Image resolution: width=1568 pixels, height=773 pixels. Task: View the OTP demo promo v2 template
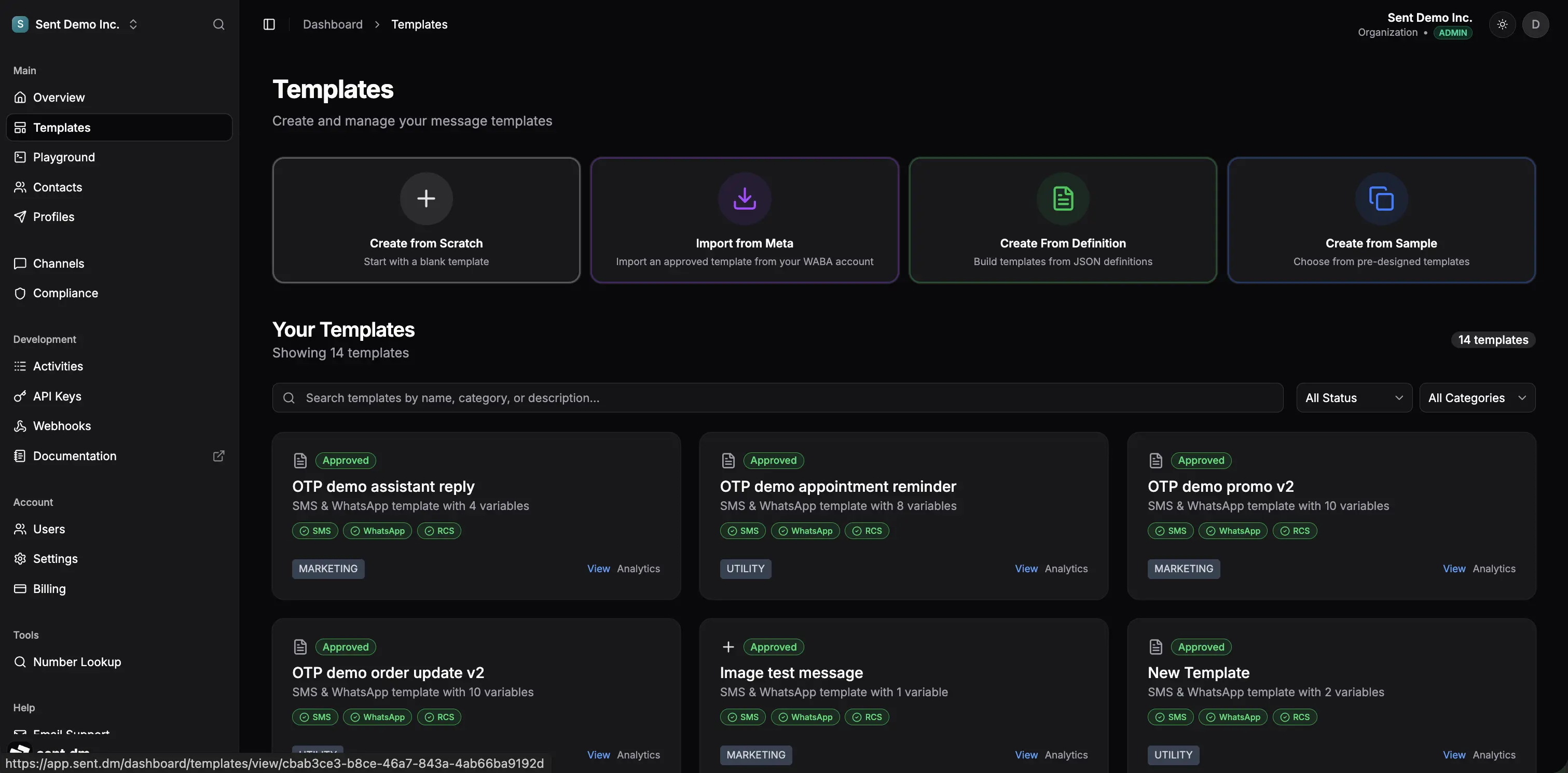(1453, 569)
